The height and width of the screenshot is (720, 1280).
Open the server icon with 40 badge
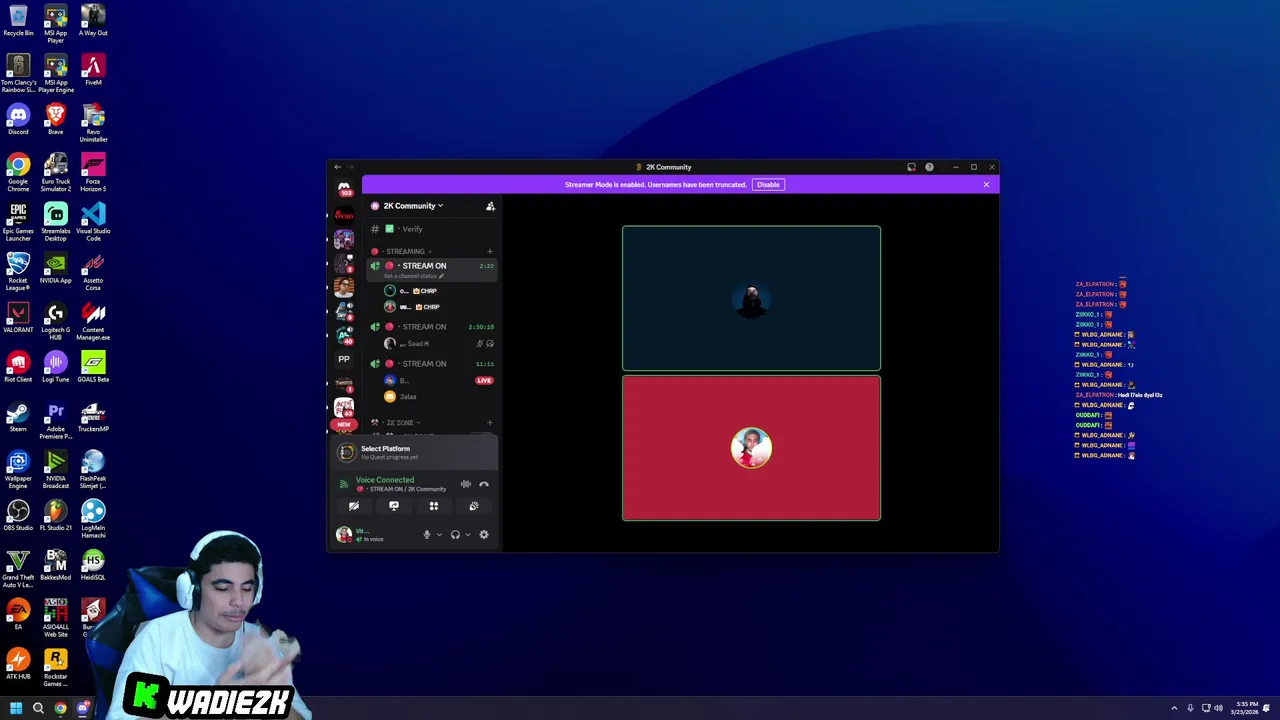344,334
